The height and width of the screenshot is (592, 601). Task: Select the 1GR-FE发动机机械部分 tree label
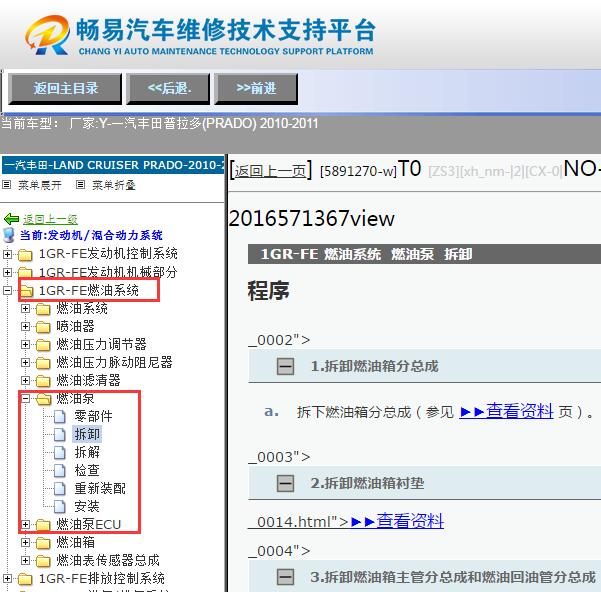coord(108,272)
